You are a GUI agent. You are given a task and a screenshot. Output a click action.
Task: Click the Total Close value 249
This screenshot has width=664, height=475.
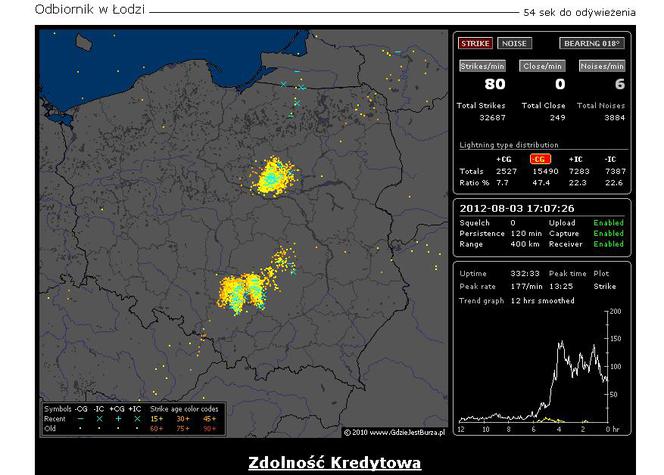pos(557,118)
